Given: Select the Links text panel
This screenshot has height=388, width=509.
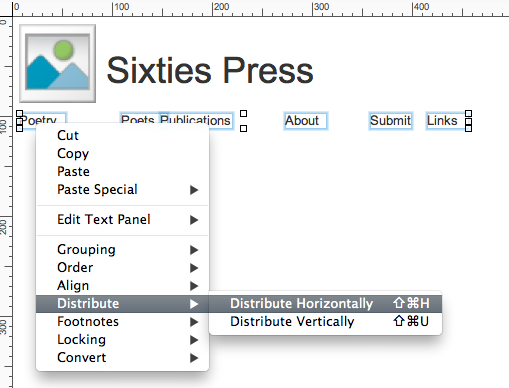Looking at the screenshot, I should (x=446, y=121).
